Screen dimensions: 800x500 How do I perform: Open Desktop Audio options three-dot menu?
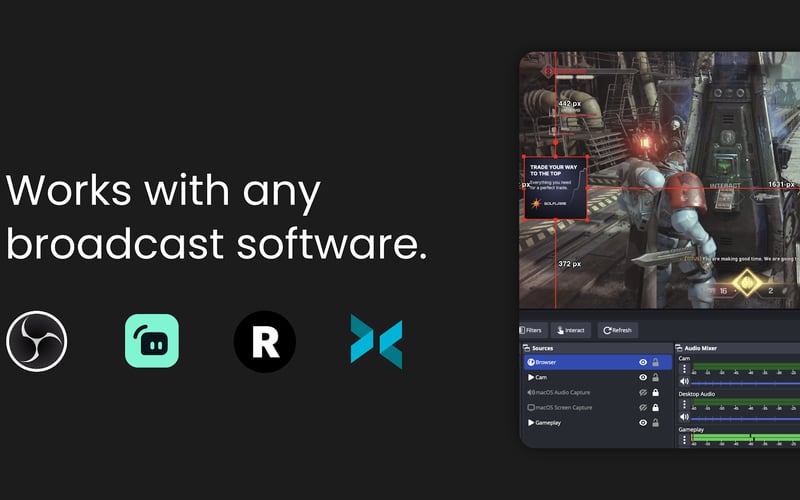tap(684, 404)
